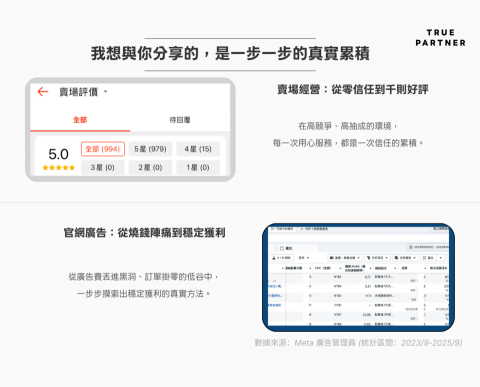Viewport: 480px width, 387px height.
Task: Click the five yellow rating stars
Action: tap(59, 167)
